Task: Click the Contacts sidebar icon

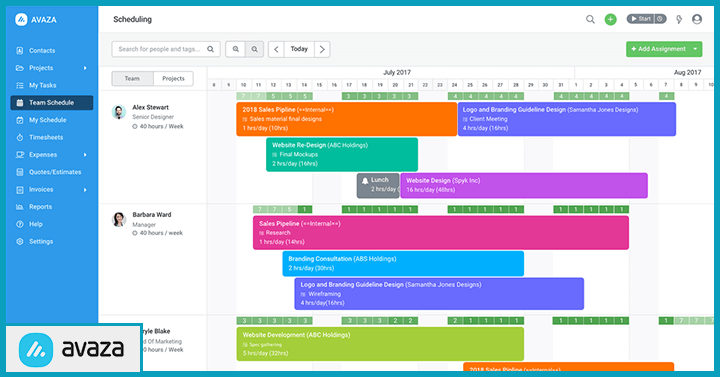Action: (20, 51)
